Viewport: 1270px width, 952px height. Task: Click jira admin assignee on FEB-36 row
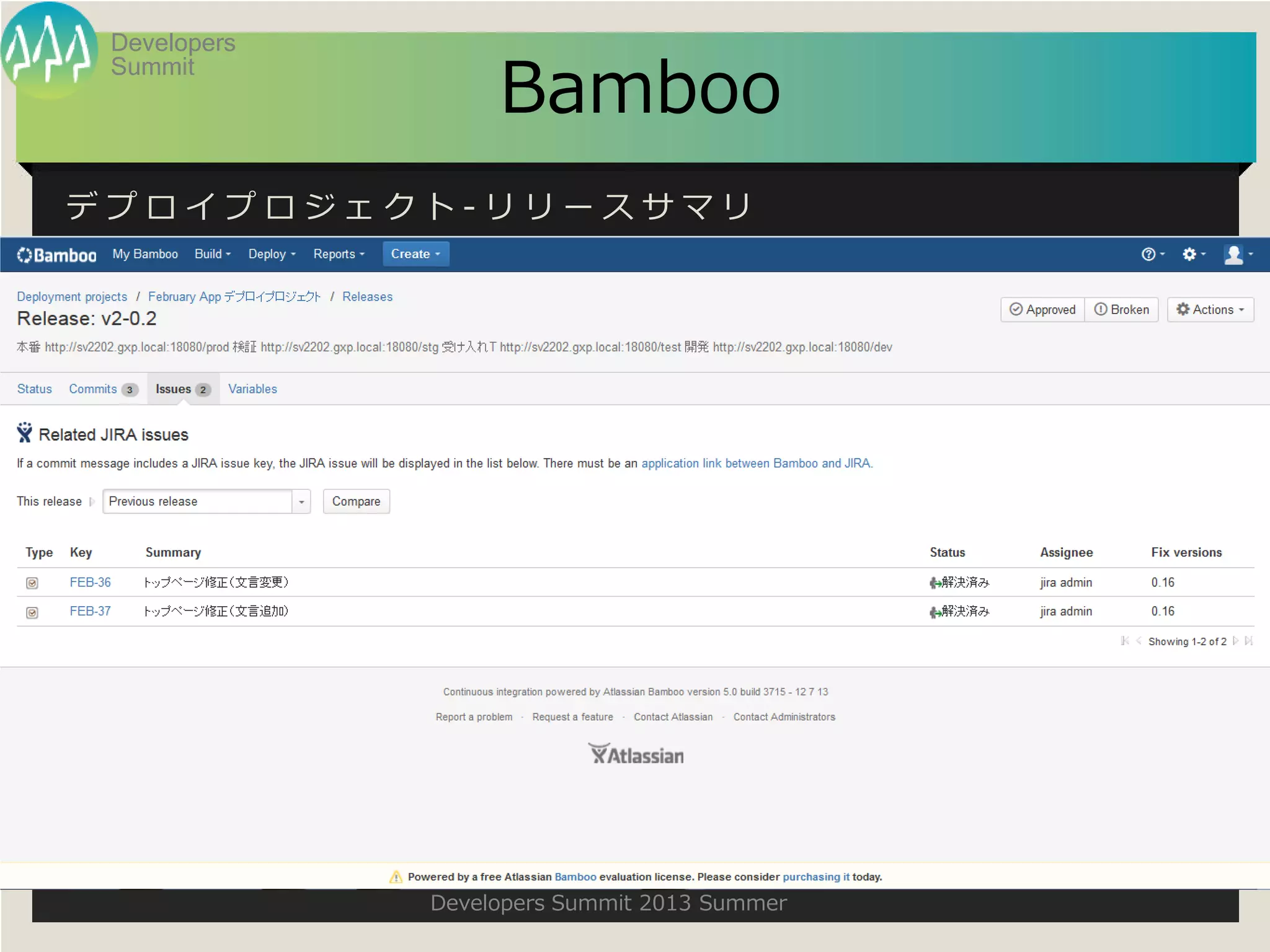coord(1066,582)
